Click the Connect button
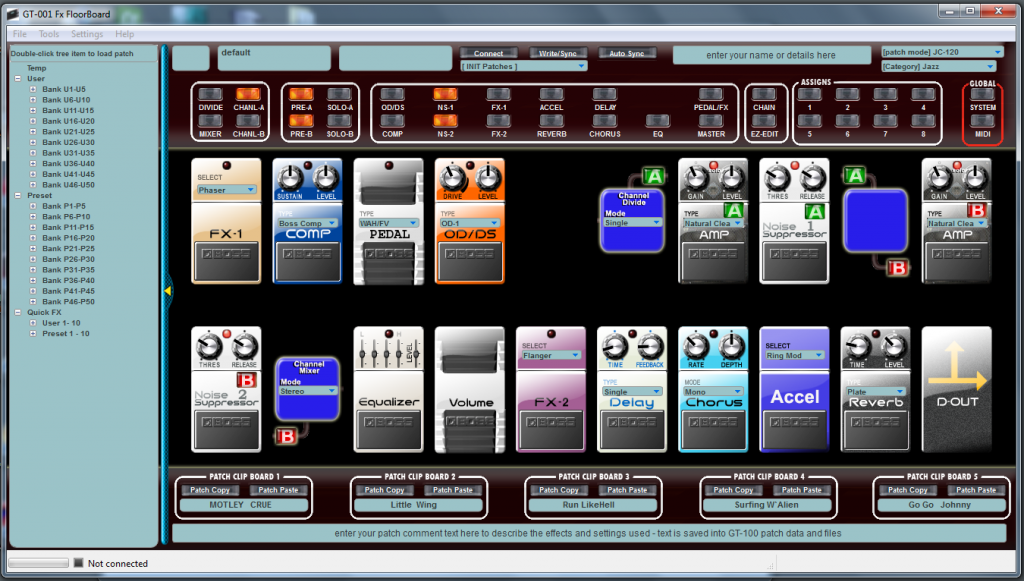The width and height of the screenshot is (1024, 581). (x=488, y=54)
